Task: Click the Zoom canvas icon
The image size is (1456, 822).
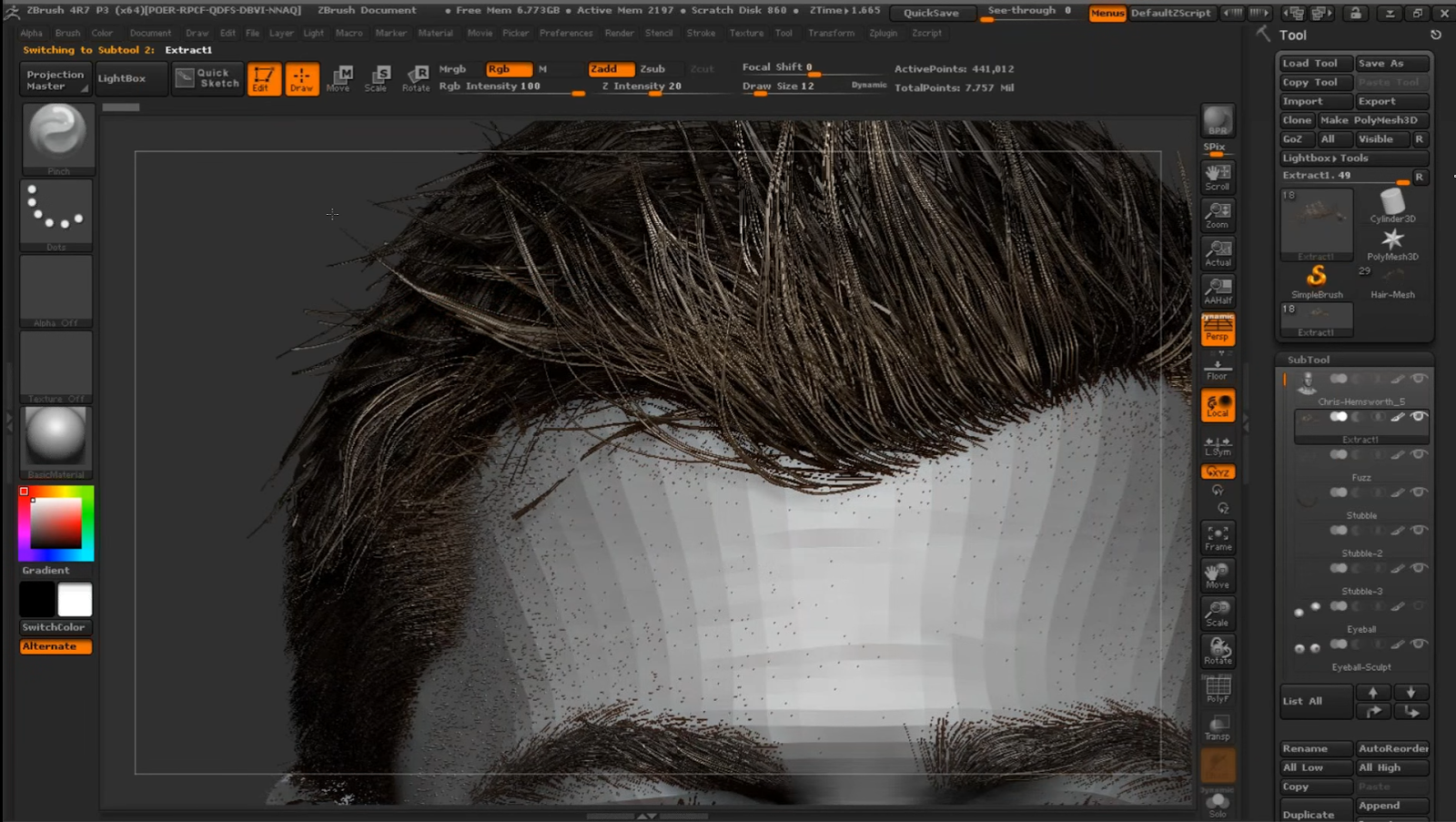Action: [x=1218, y=215]
